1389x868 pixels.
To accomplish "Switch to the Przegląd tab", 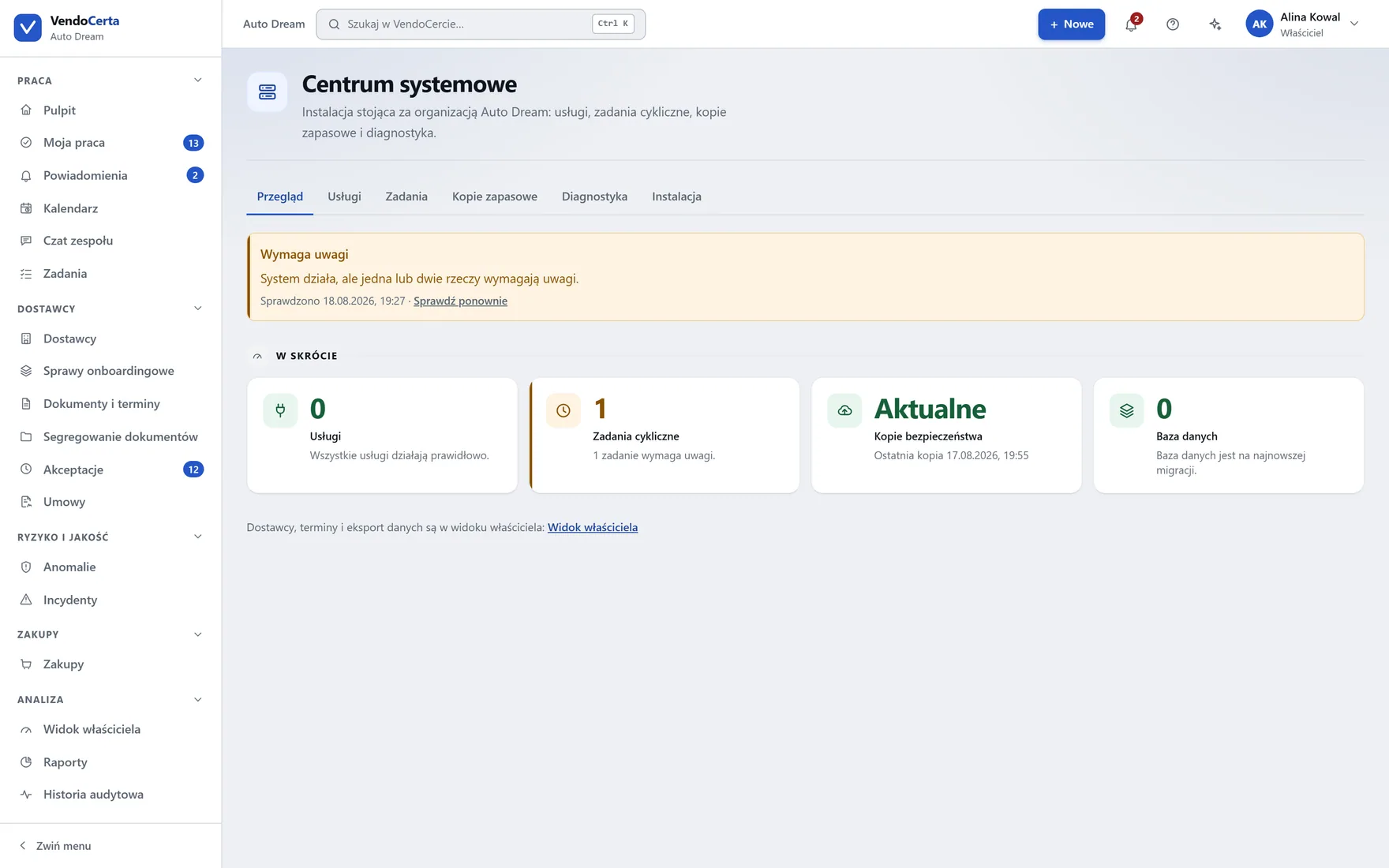I will [x=280, y=196].
